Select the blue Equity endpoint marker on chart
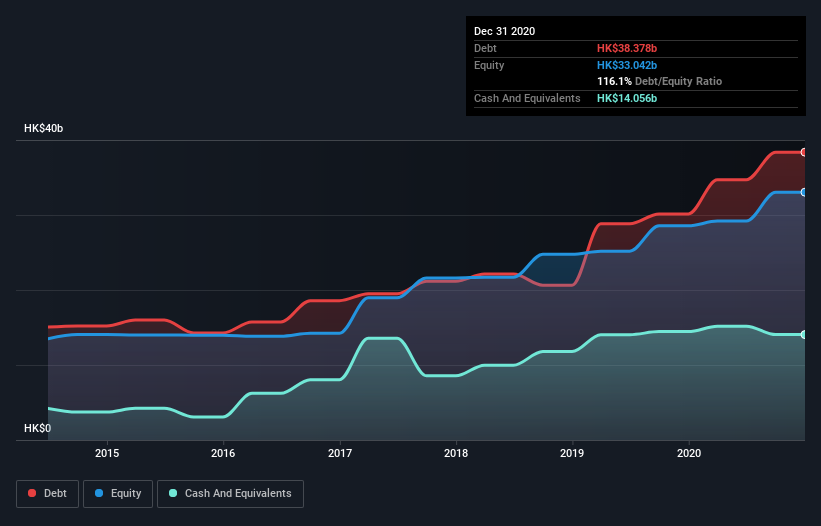821x526 pixels. (x=803, y=192)
